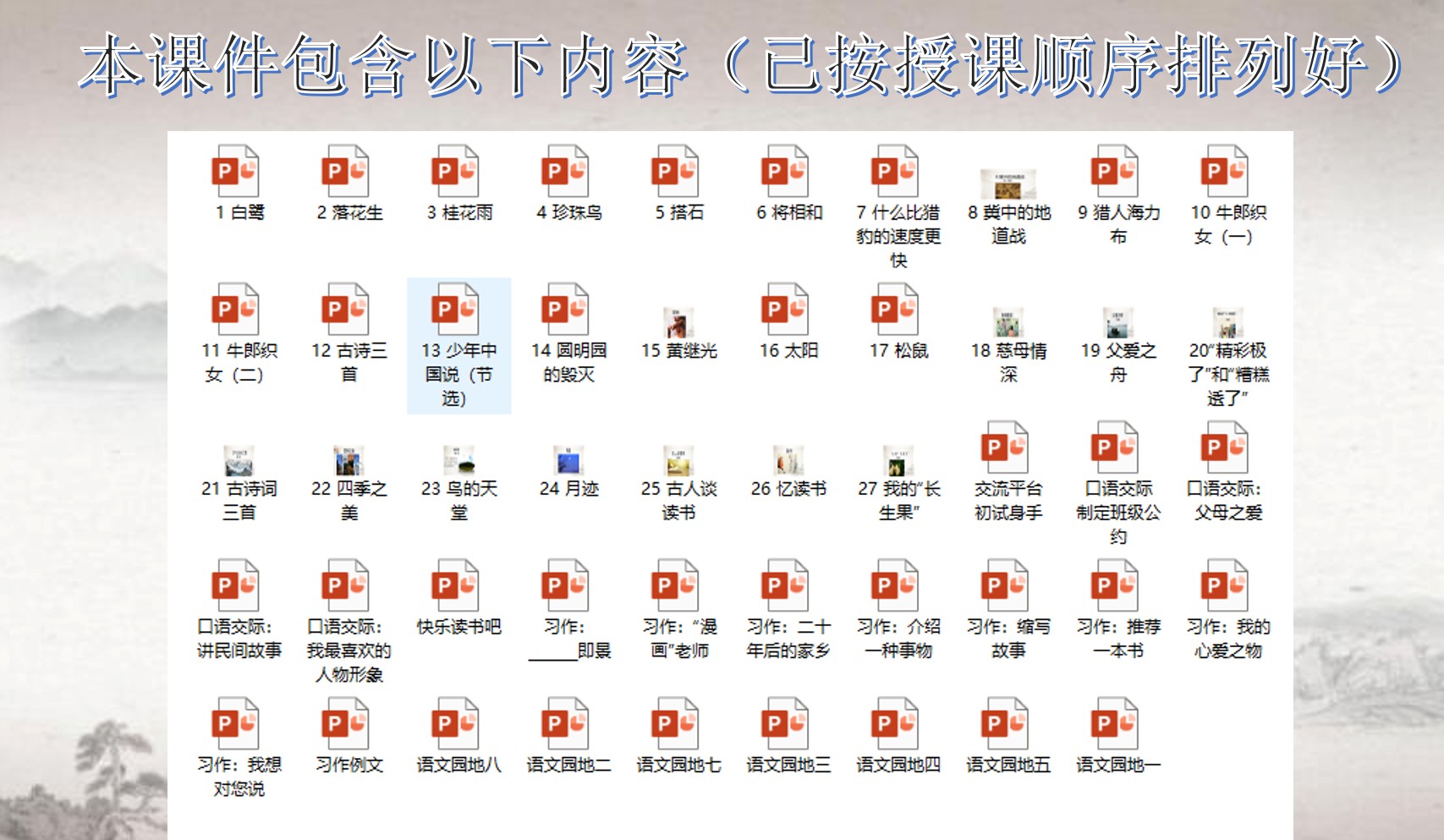Image resolution: width=1444 pixels, height=840 pixels.
Task: Click the '习作例文' PowerPoint icon
Action: 344,724
